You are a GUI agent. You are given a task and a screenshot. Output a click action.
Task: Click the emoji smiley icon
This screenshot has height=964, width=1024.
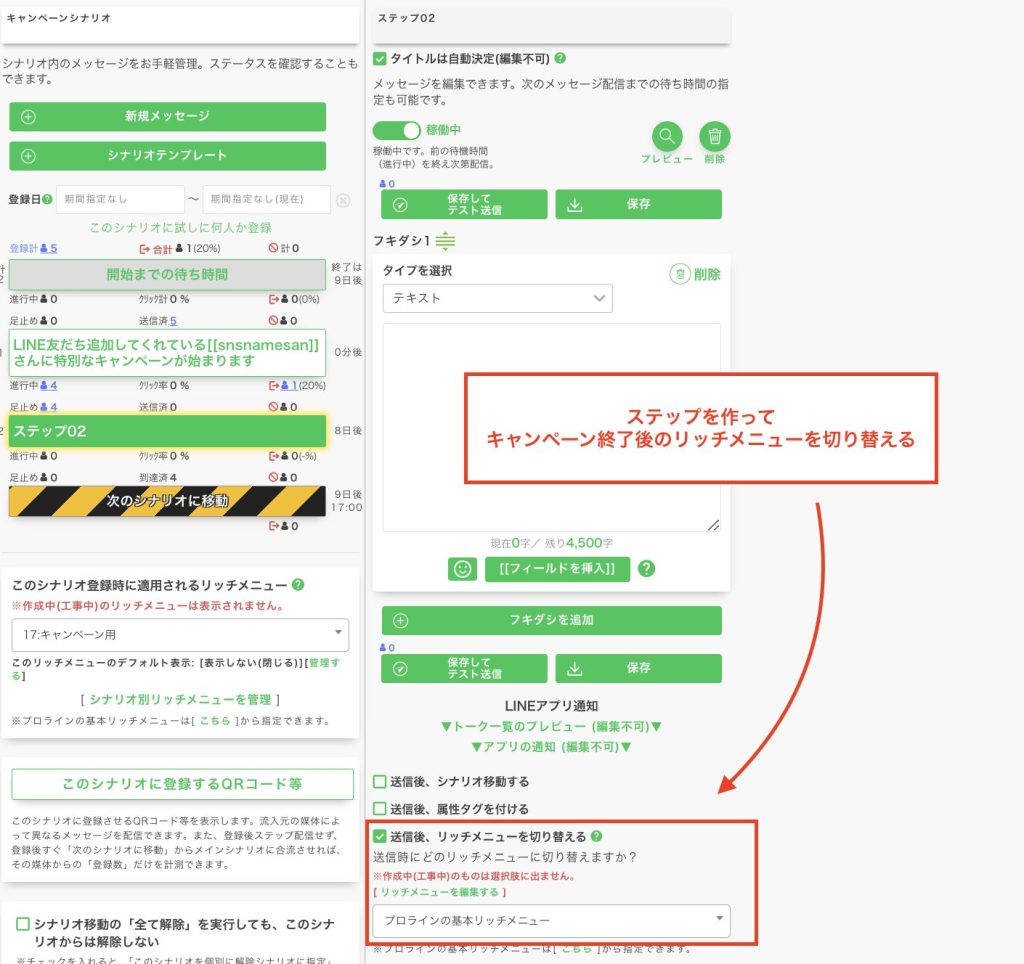462,569
